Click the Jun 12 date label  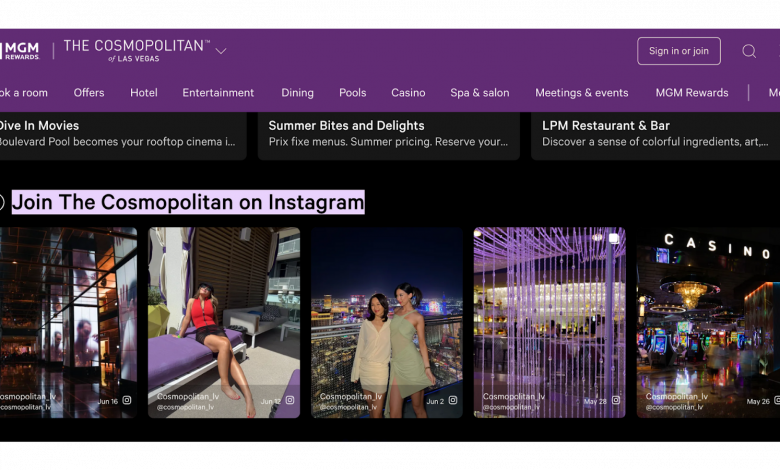coord(271,401)
